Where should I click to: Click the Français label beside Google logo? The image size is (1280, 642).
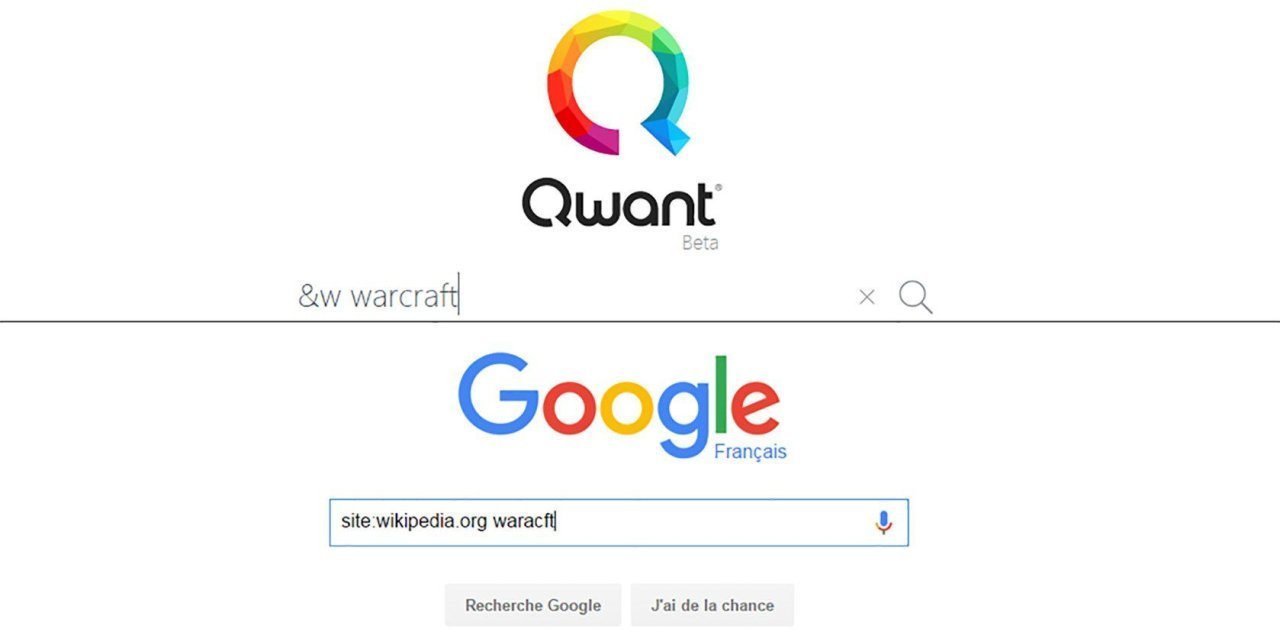point(750,452)
